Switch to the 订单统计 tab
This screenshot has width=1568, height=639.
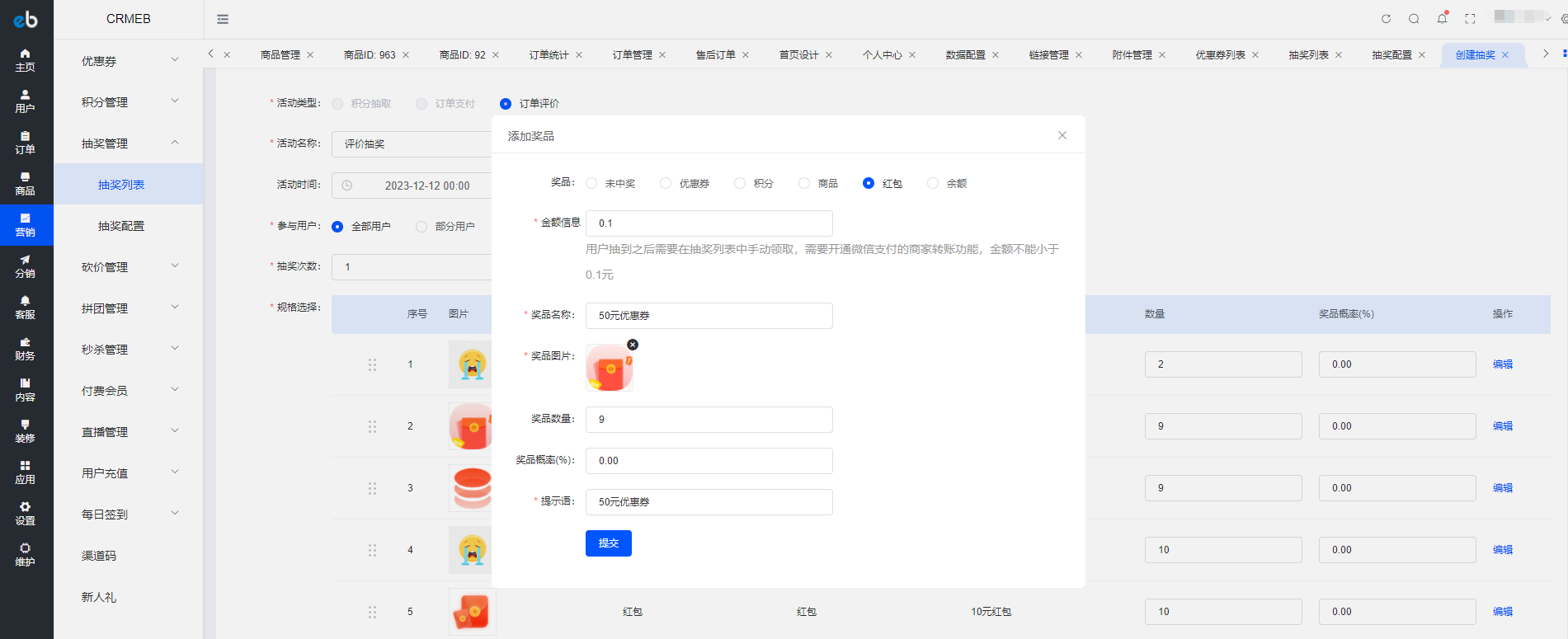click(x=549, y=55)
